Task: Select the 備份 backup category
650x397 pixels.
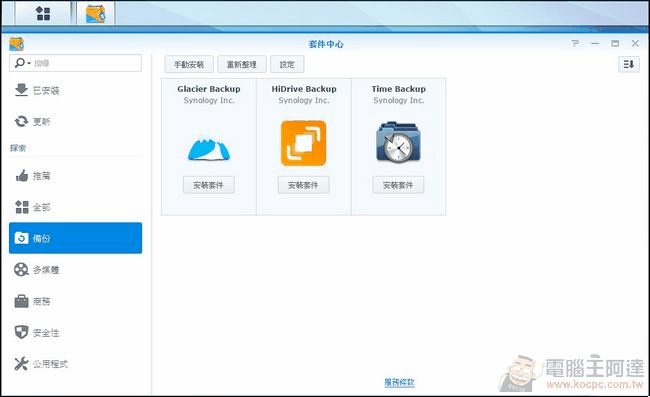Action: (75, 238)
